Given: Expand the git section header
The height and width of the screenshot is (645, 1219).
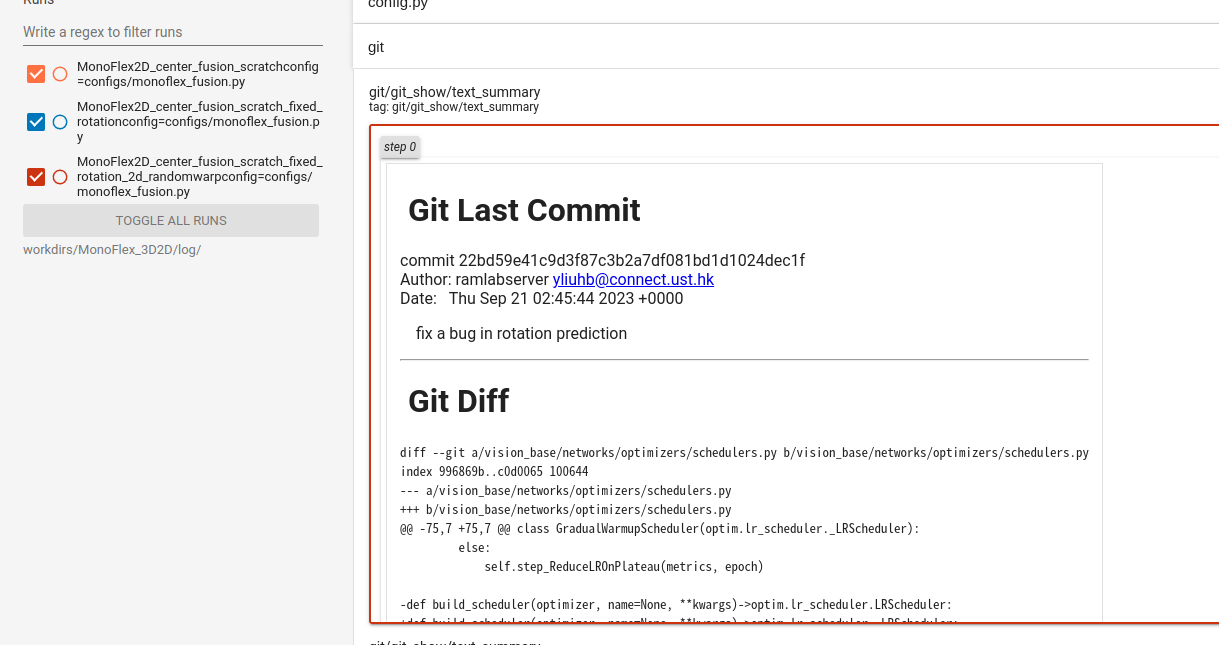Looking at the screenshot, I should 786,47.
